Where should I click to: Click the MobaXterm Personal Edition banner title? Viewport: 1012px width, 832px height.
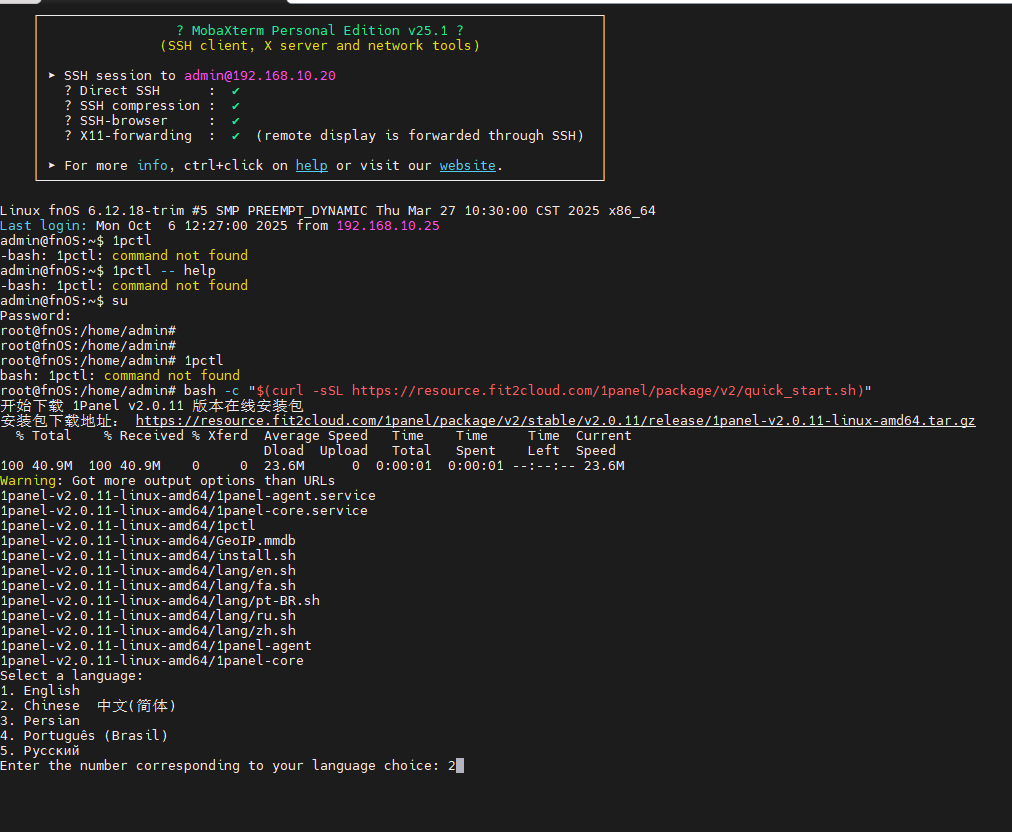[x=319, y=31]
